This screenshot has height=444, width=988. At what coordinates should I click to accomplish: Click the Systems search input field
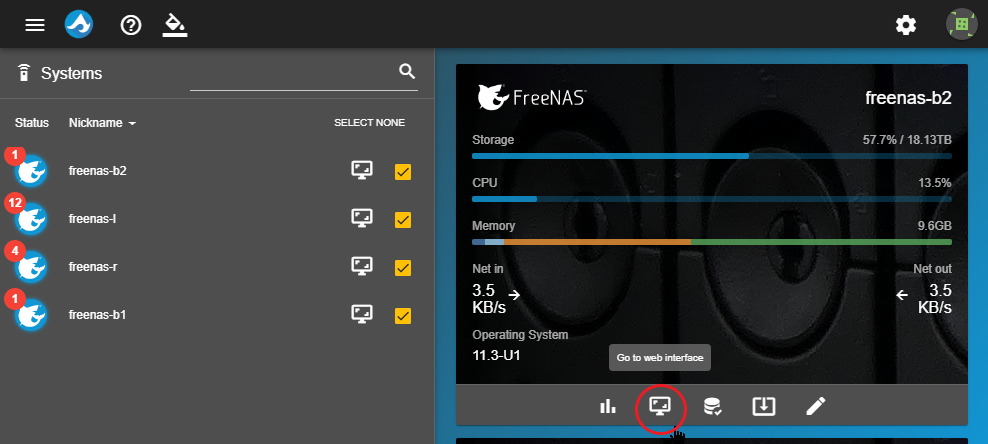pos(304,76)
